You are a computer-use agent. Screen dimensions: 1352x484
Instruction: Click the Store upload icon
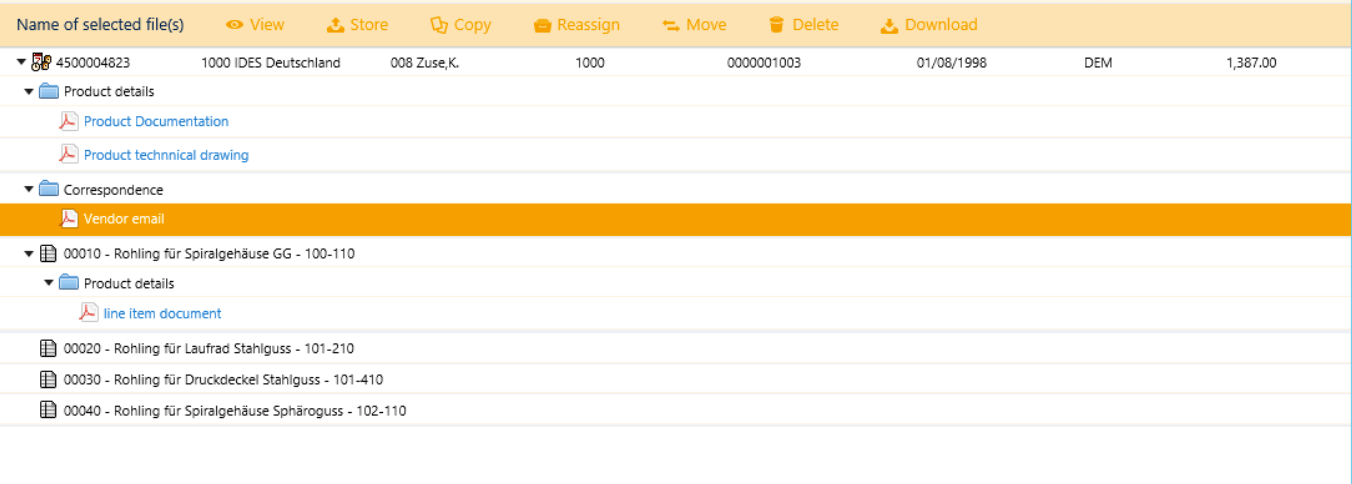pyautogui.click(x=335, y=25)
